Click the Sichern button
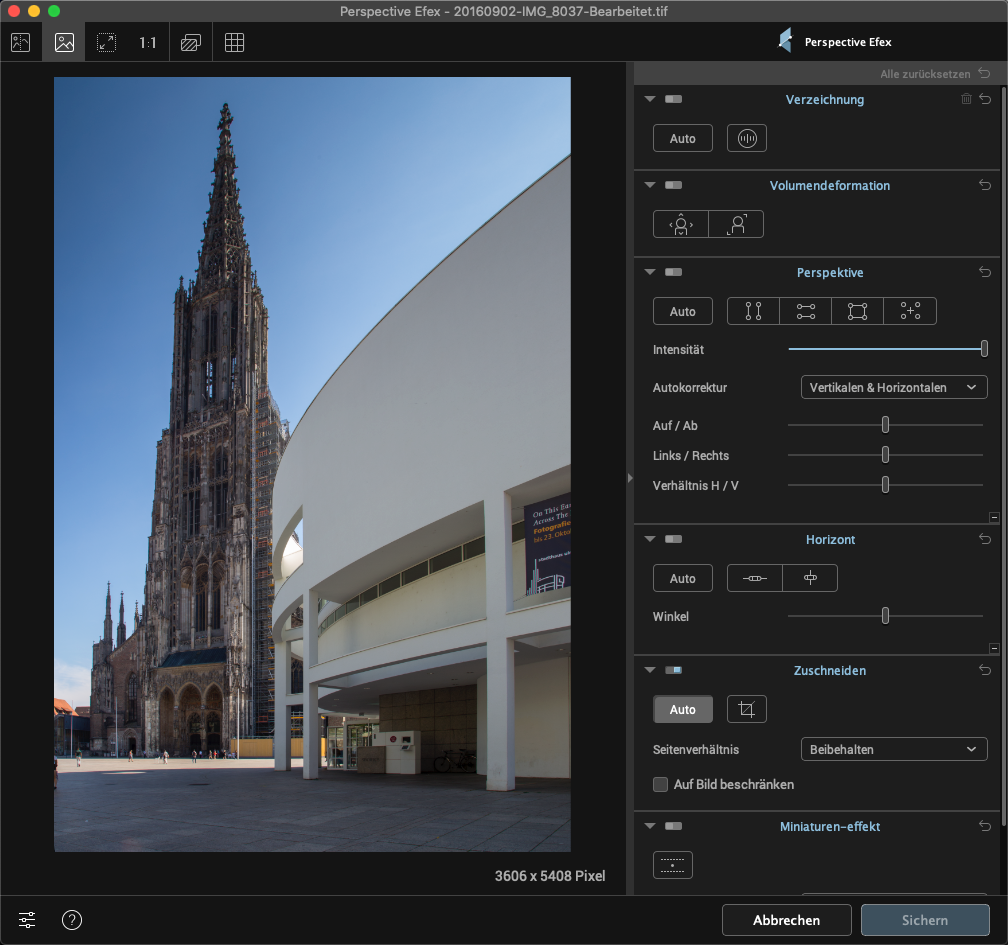 pos(924,920)
